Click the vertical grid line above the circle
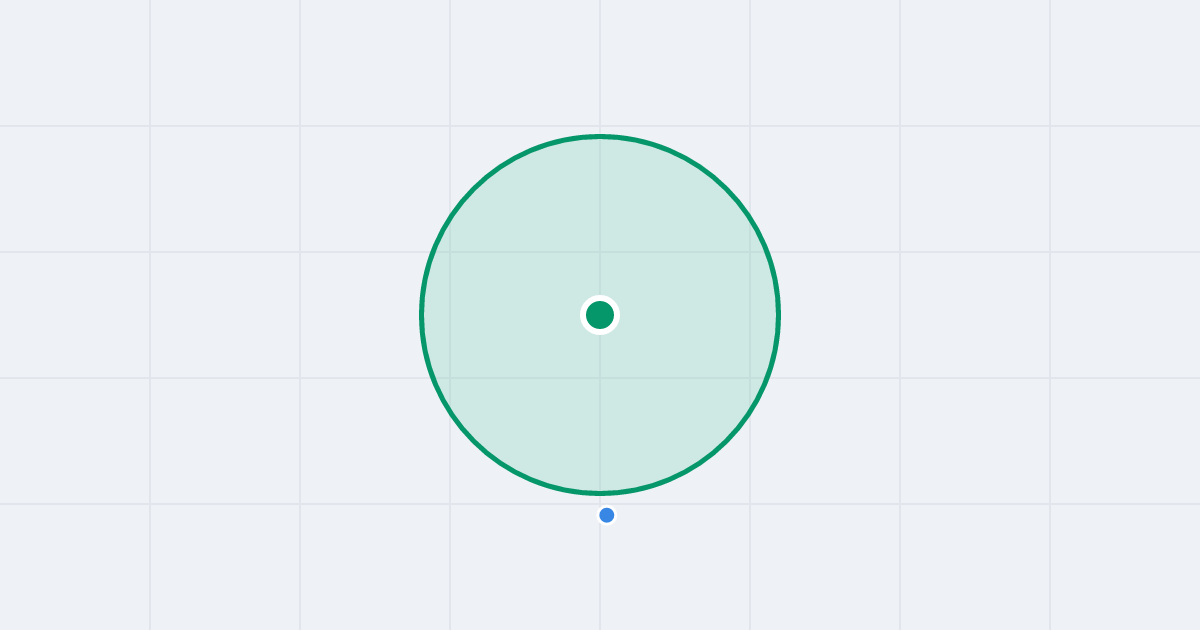This screenshot has width=1200, height=630. [600, 65]
